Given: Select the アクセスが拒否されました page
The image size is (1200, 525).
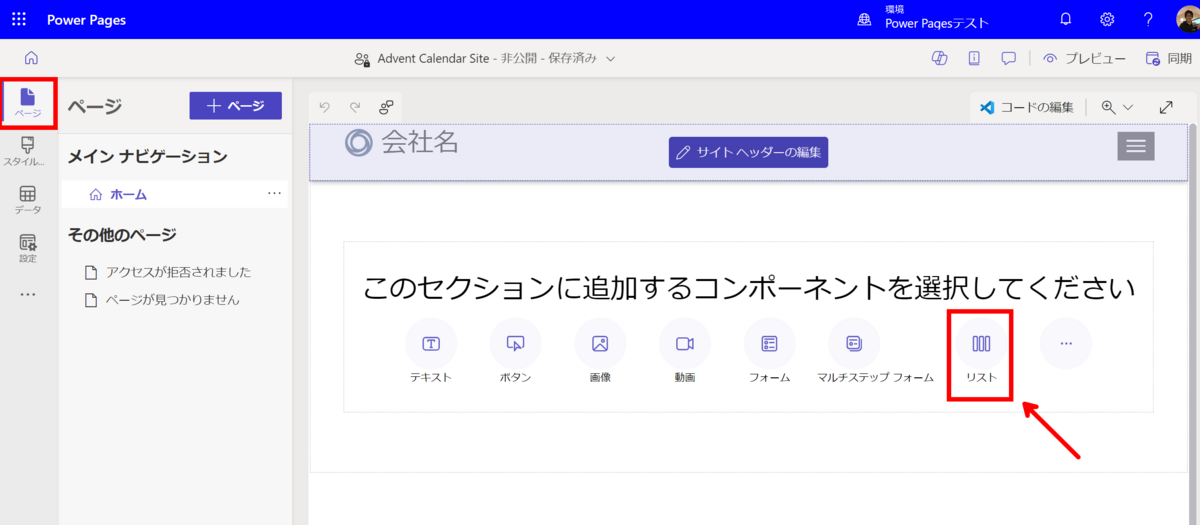Looking at the screenshot, I should click(168, 272).
